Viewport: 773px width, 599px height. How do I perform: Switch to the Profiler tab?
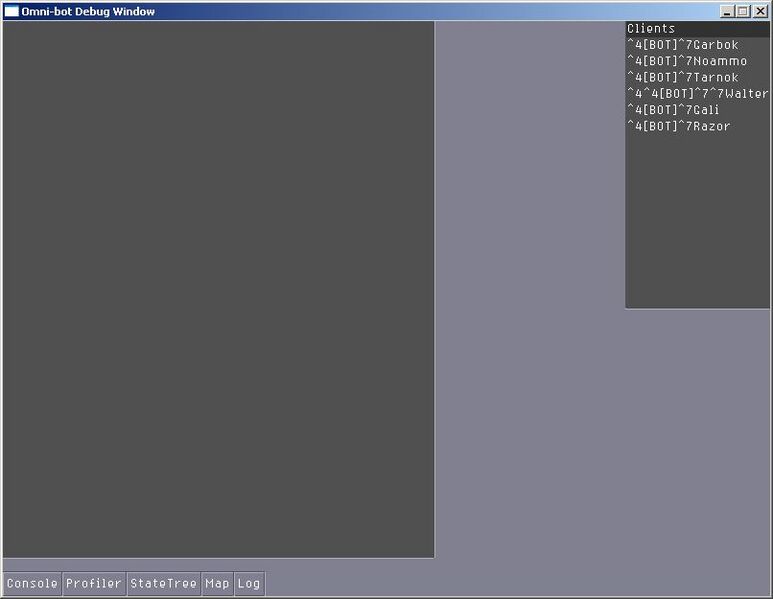click(94, 584)
